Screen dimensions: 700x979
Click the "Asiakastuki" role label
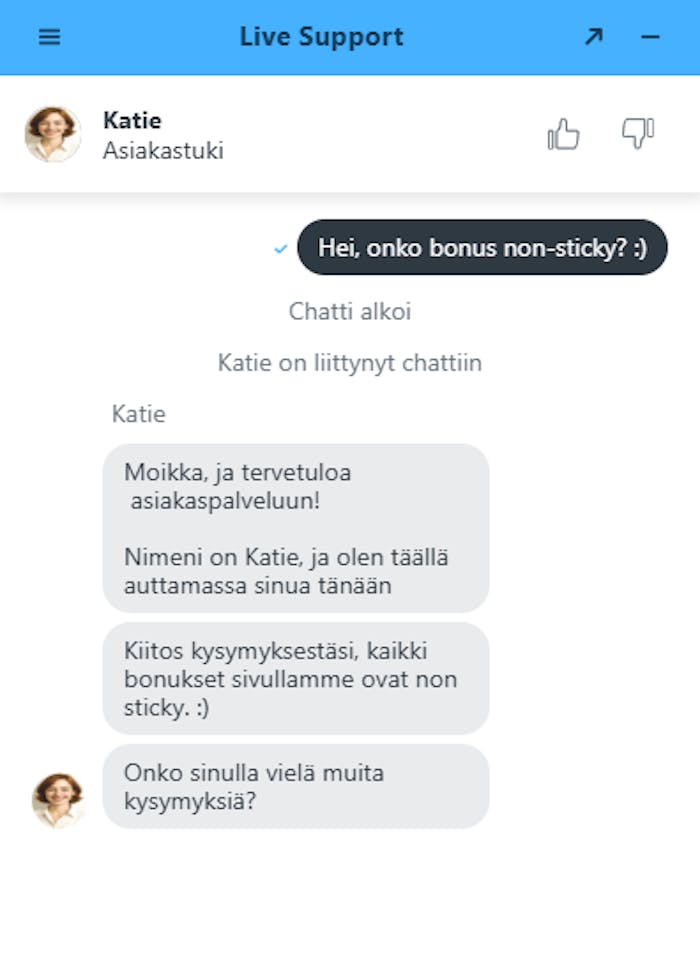163,151
